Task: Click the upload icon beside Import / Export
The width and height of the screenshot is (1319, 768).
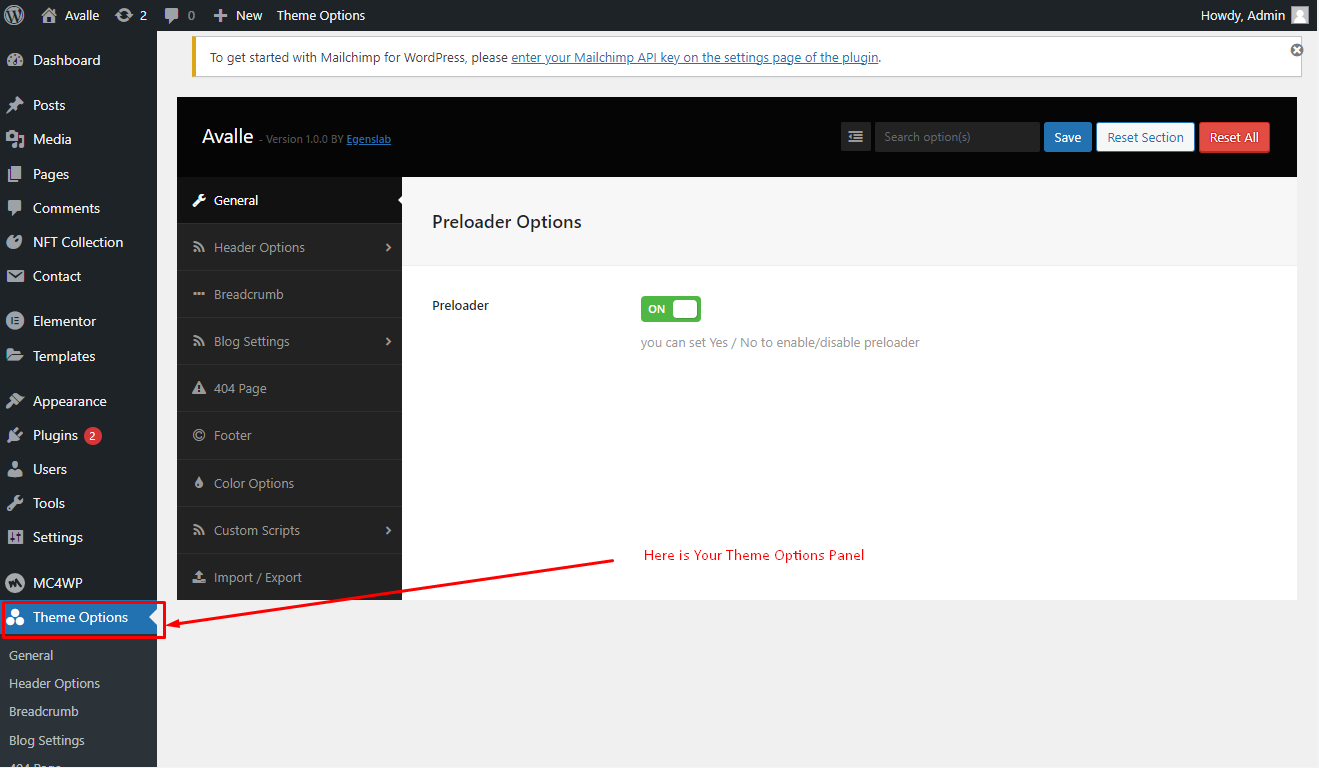Action: point(199,577)
